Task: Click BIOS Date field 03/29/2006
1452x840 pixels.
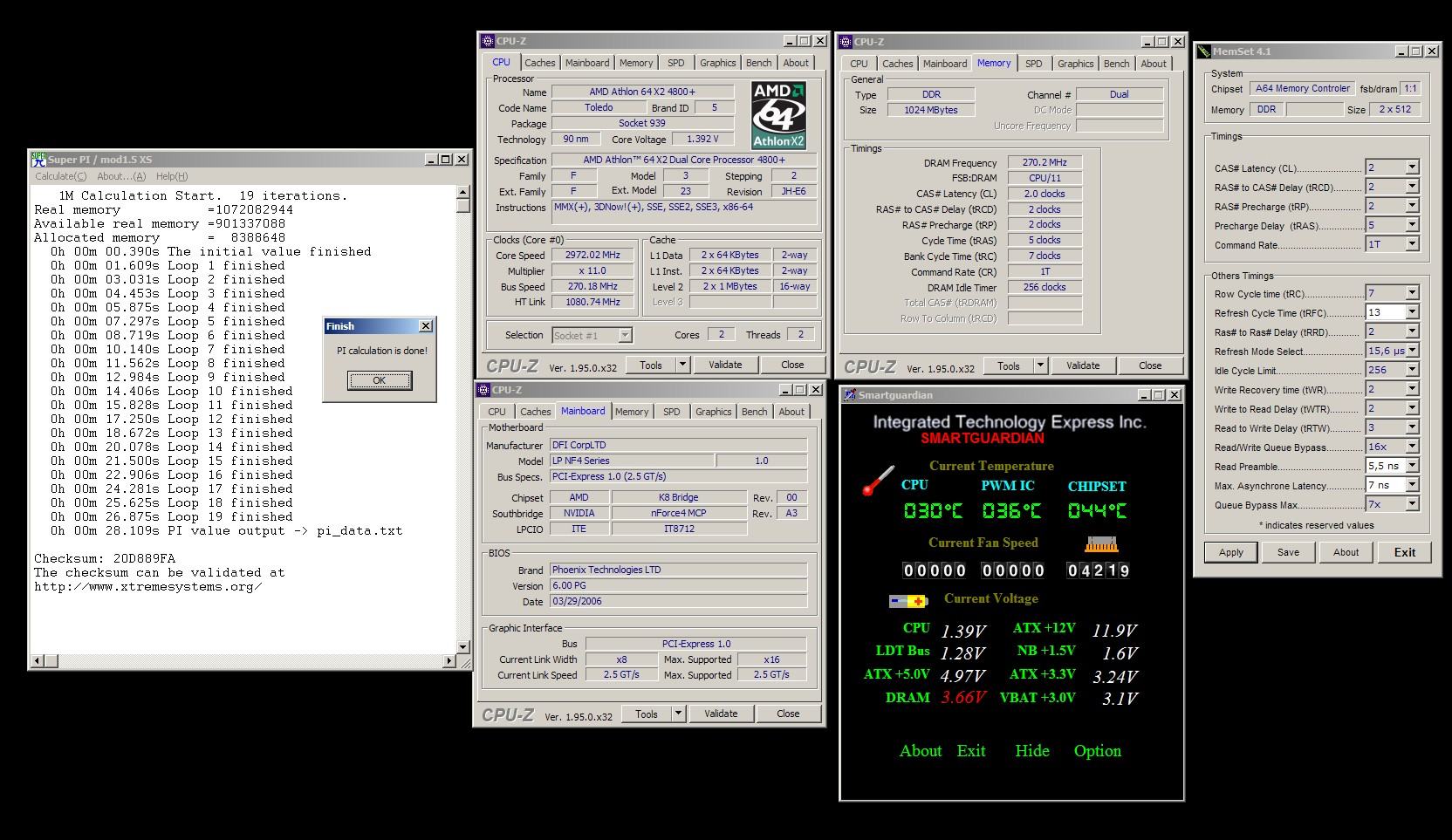Action: (x=678, y=601)
